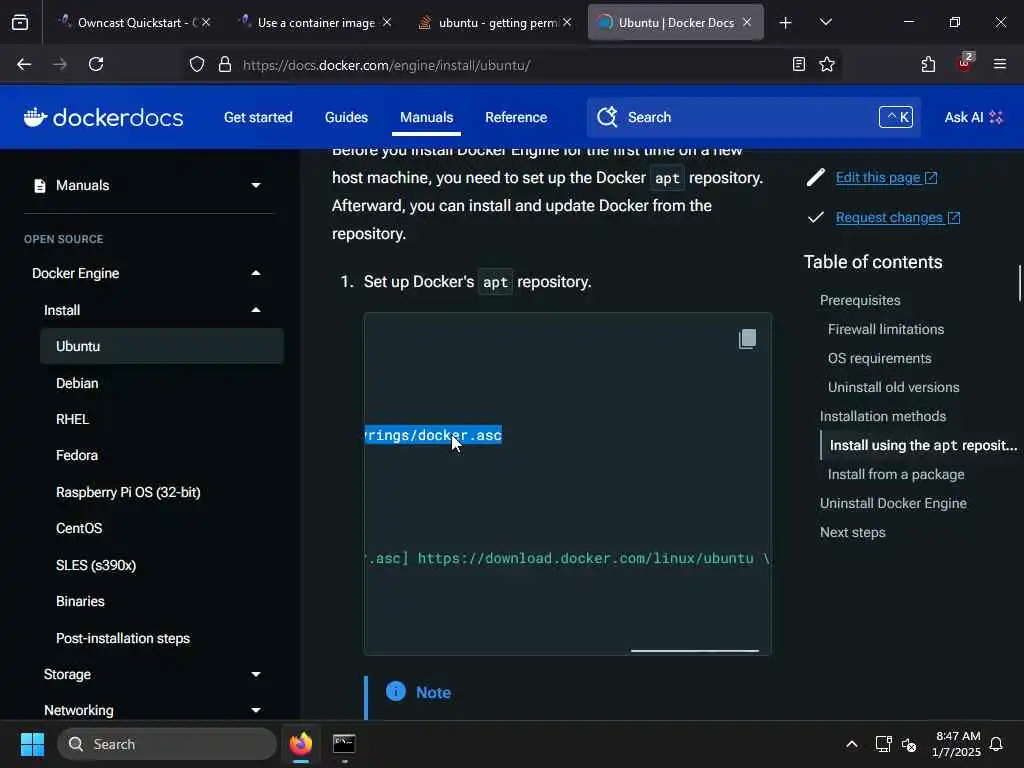Collapse the Install section arrow
The image size is (1024, 768).
coord(256,310)
